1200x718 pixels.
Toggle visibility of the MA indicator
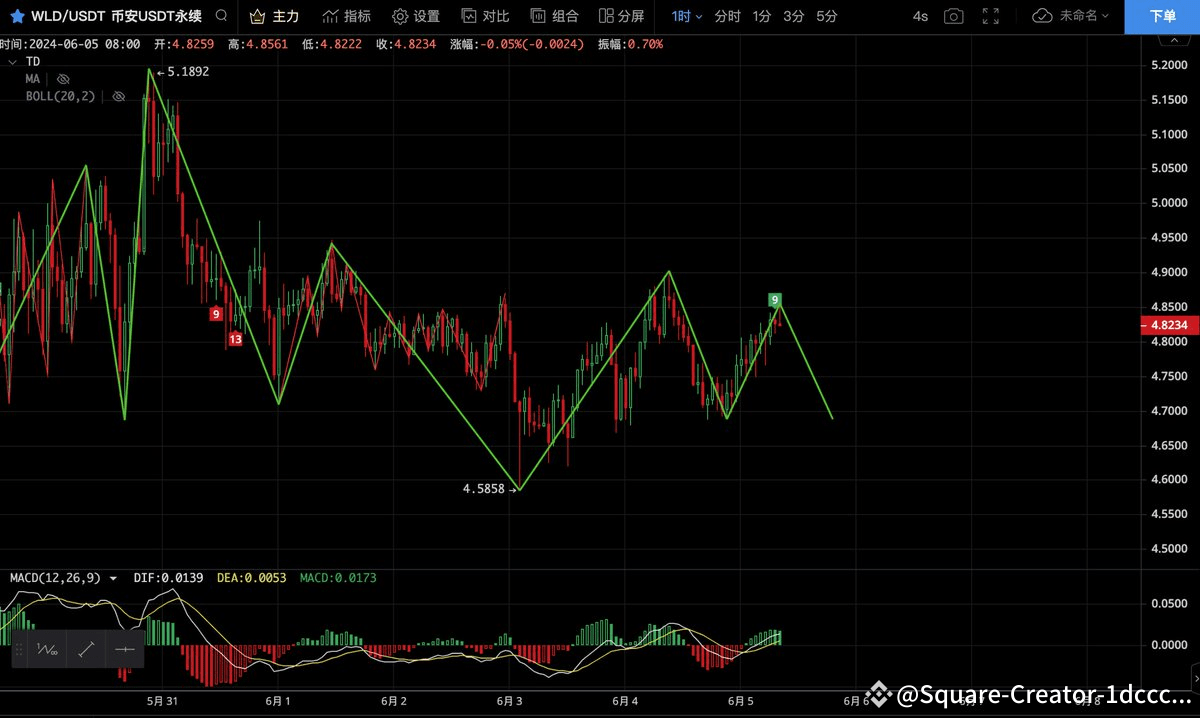(62, 78)
